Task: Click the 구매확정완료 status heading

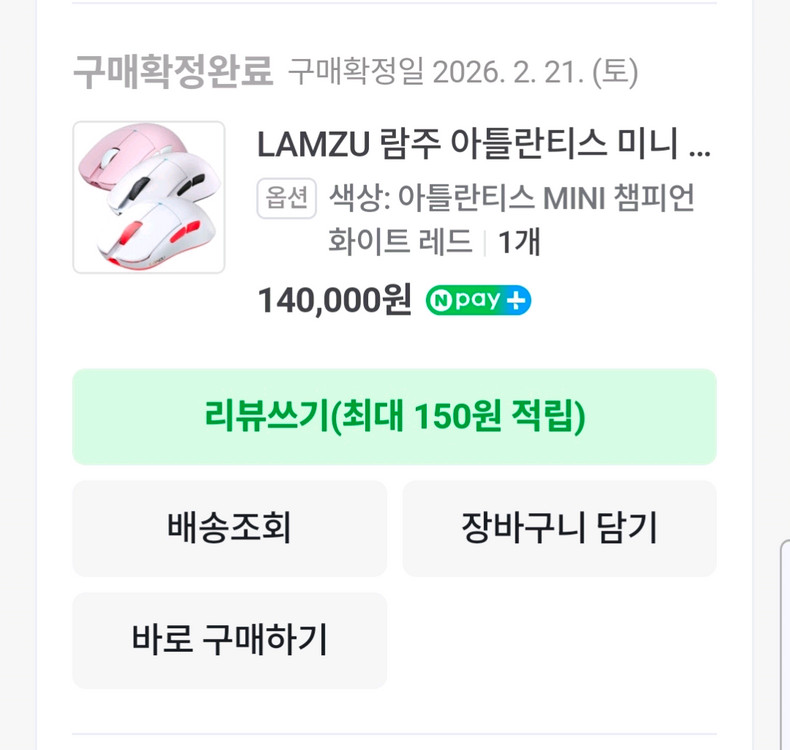Action: (x=172, y=72)
